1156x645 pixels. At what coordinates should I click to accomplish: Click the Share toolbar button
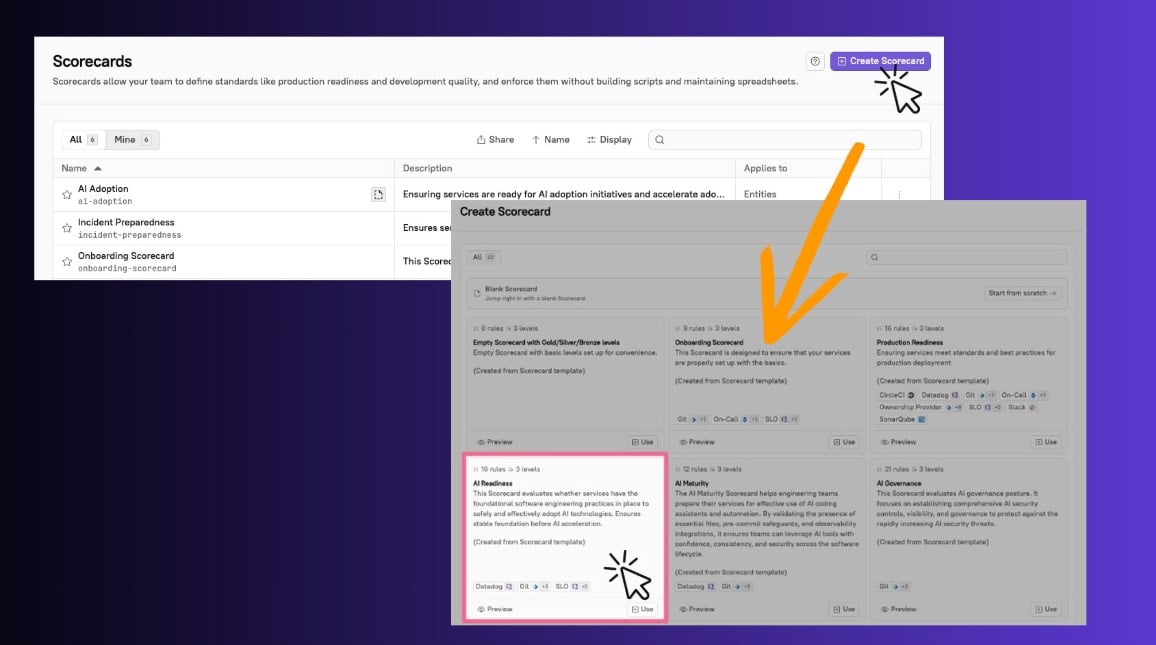tap(495, 139)
